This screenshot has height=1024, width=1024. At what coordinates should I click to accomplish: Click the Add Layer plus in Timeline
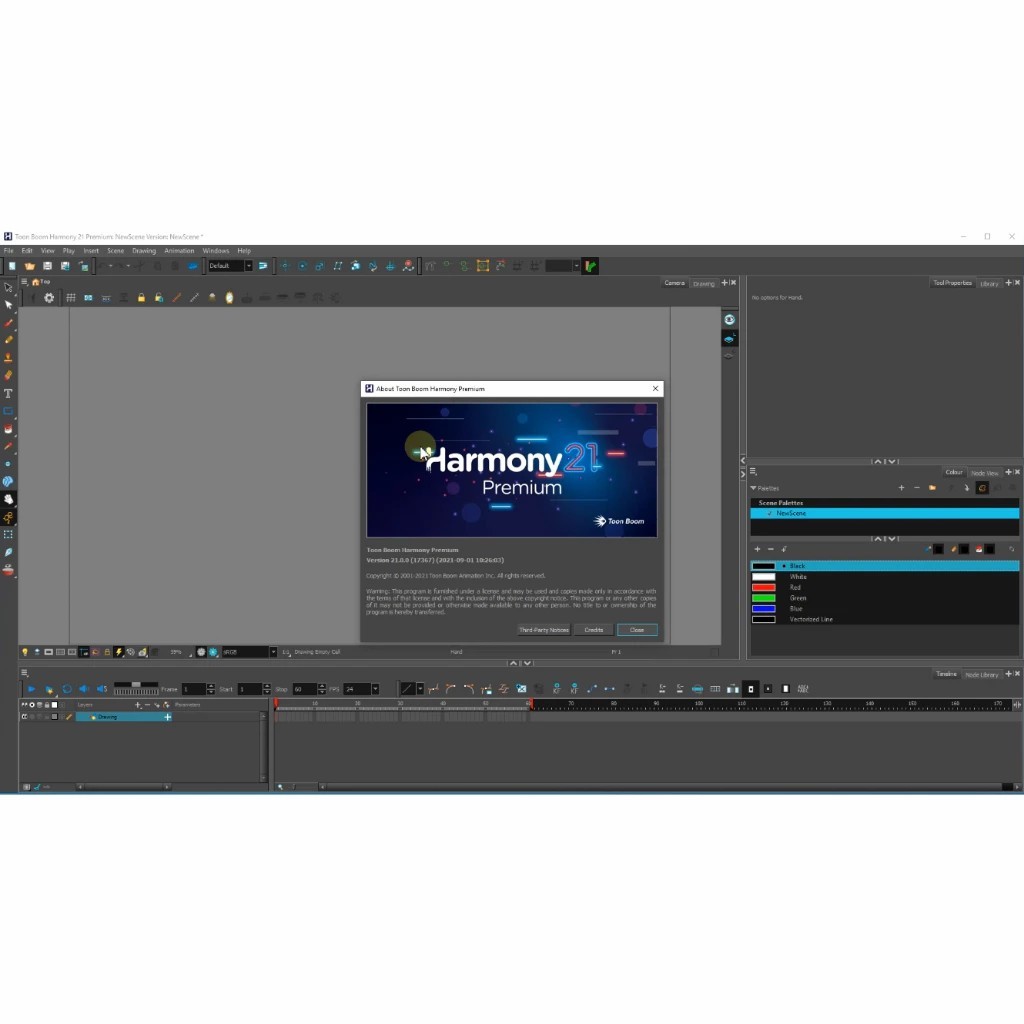pos(138,705)
